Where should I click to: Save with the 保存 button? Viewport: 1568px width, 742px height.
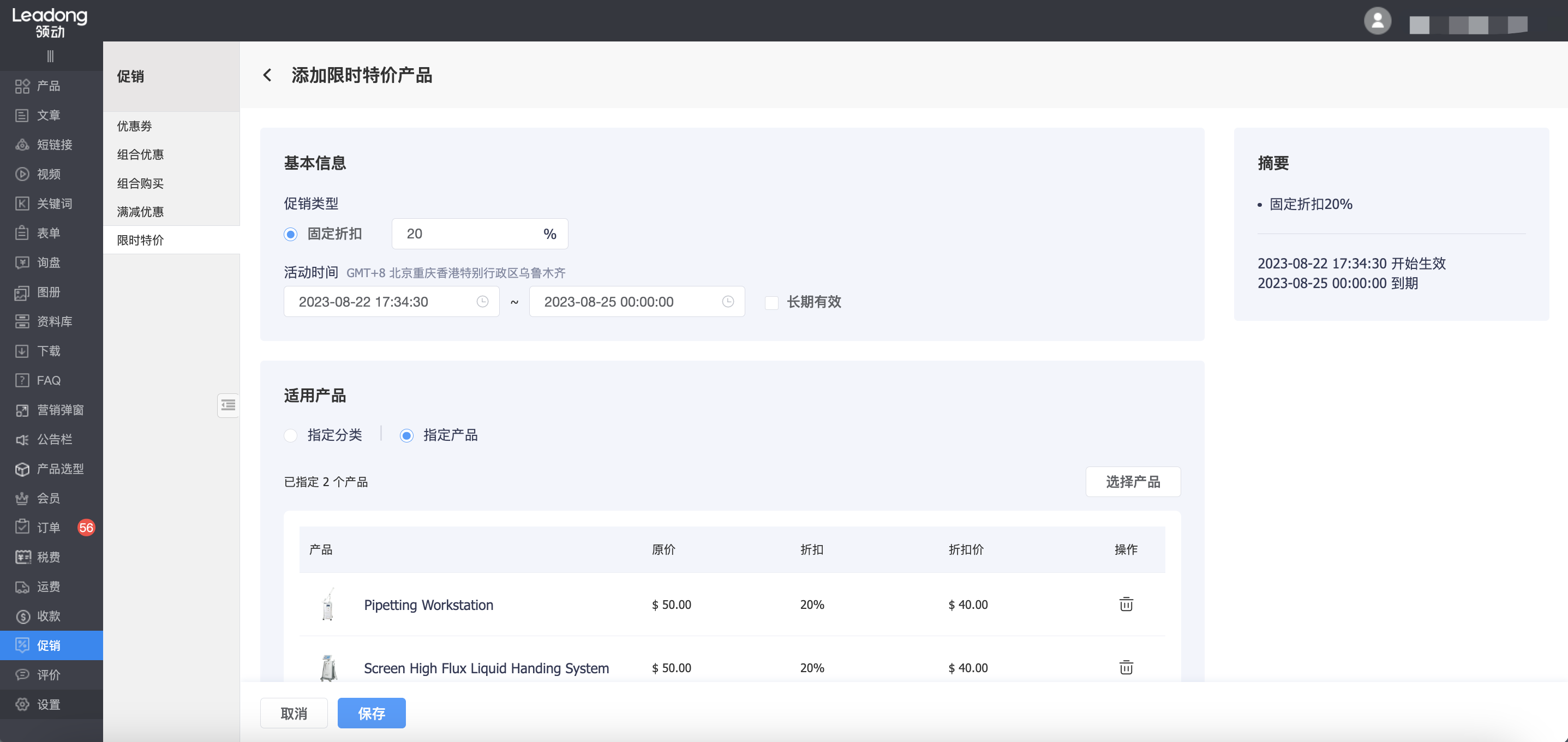[x=372, y=713]
